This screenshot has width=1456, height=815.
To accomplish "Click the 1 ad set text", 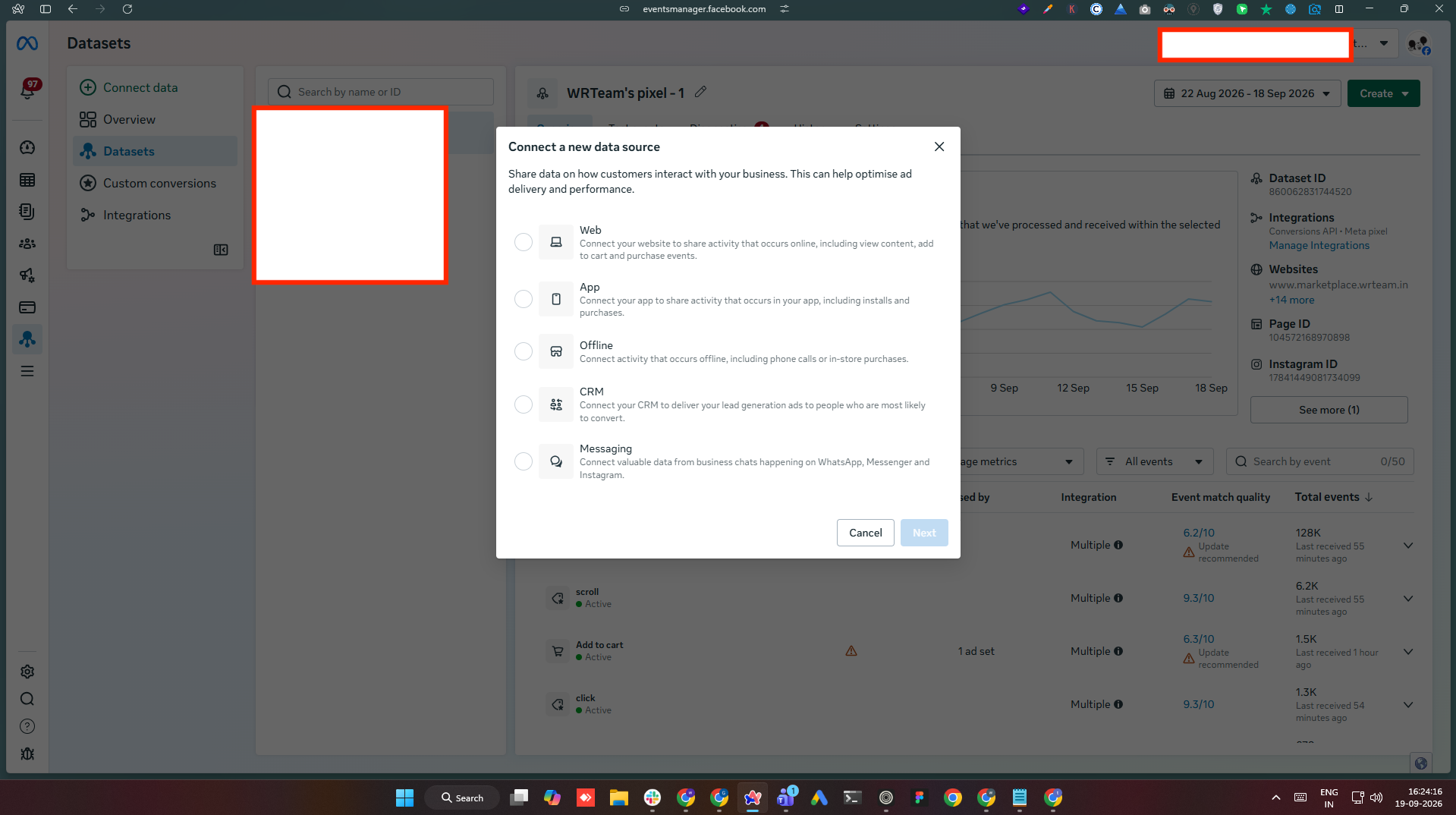I will coord(976,652).
